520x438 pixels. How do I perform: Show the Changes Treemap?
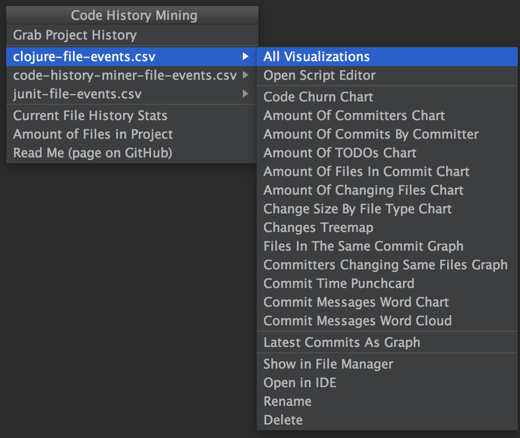pyautogui.click(x=387, y=227)
